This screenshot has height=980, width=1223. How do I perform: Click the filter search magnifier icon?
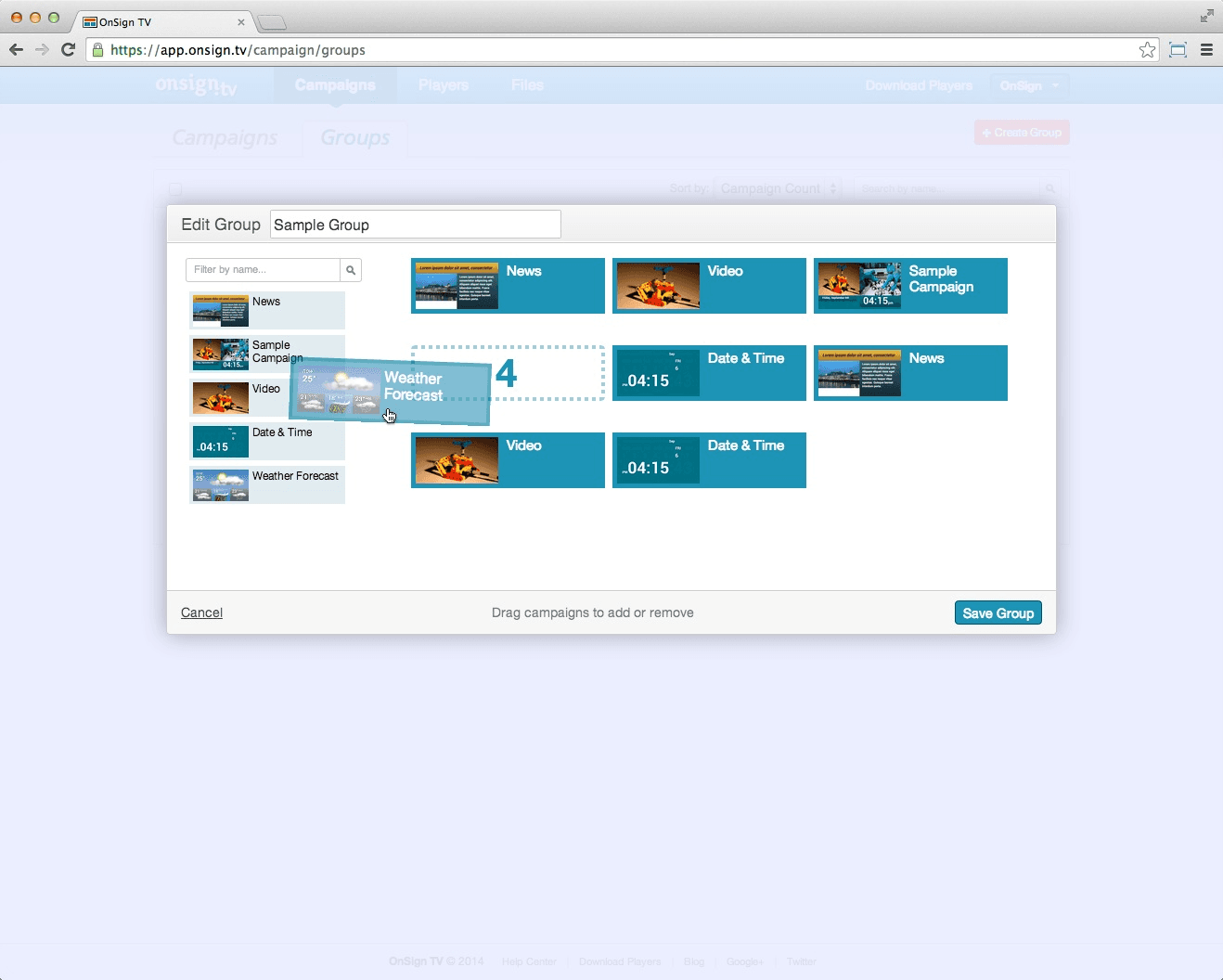(x=351, y=270)
